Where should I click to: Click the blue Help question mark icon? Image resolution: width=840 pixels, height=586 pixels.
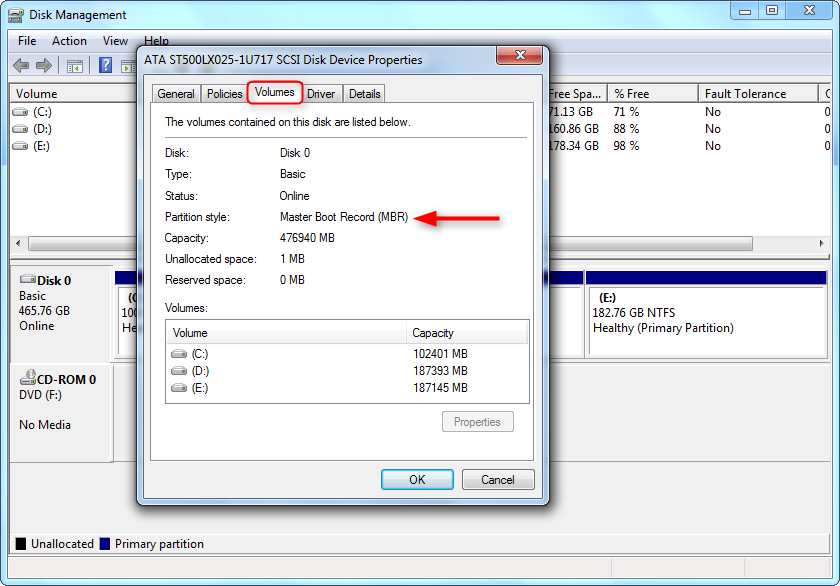pos(105,65)
